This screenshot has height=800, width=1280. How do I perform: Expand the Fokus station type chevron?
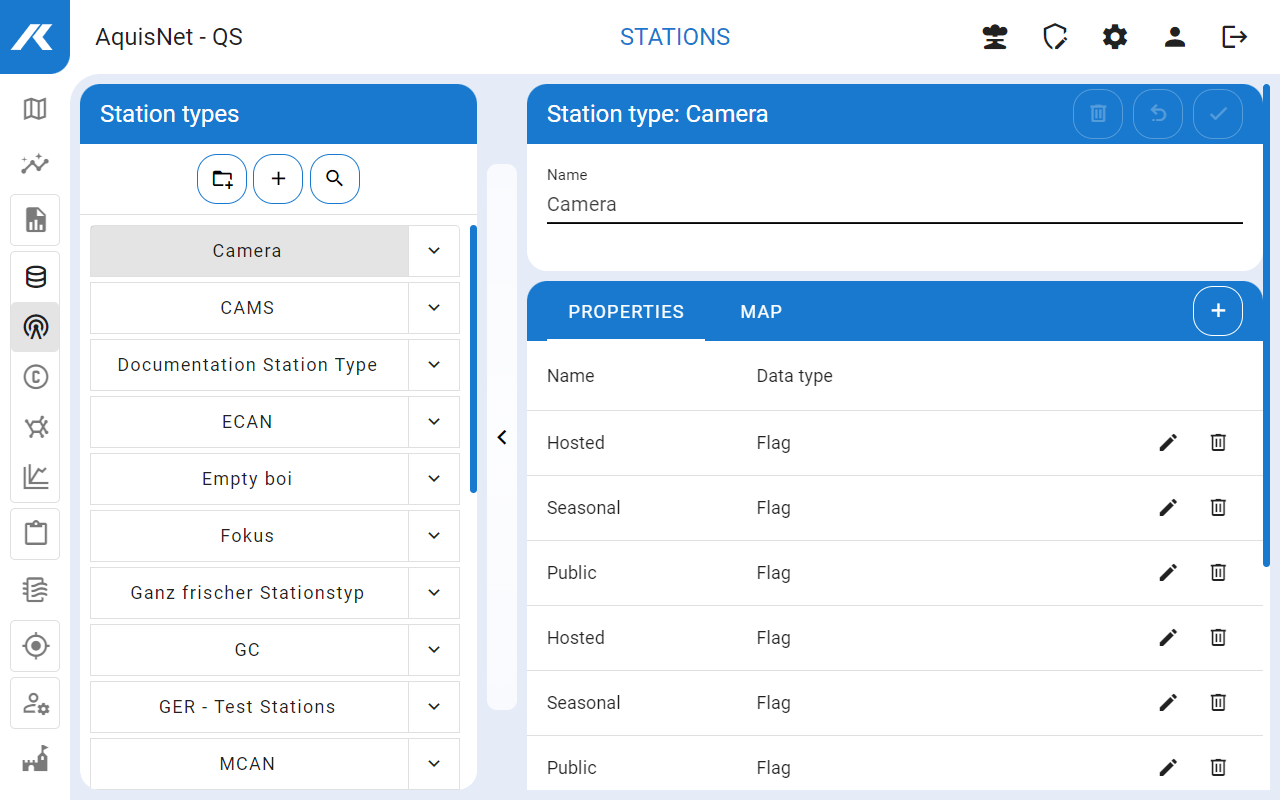[434, 536]
